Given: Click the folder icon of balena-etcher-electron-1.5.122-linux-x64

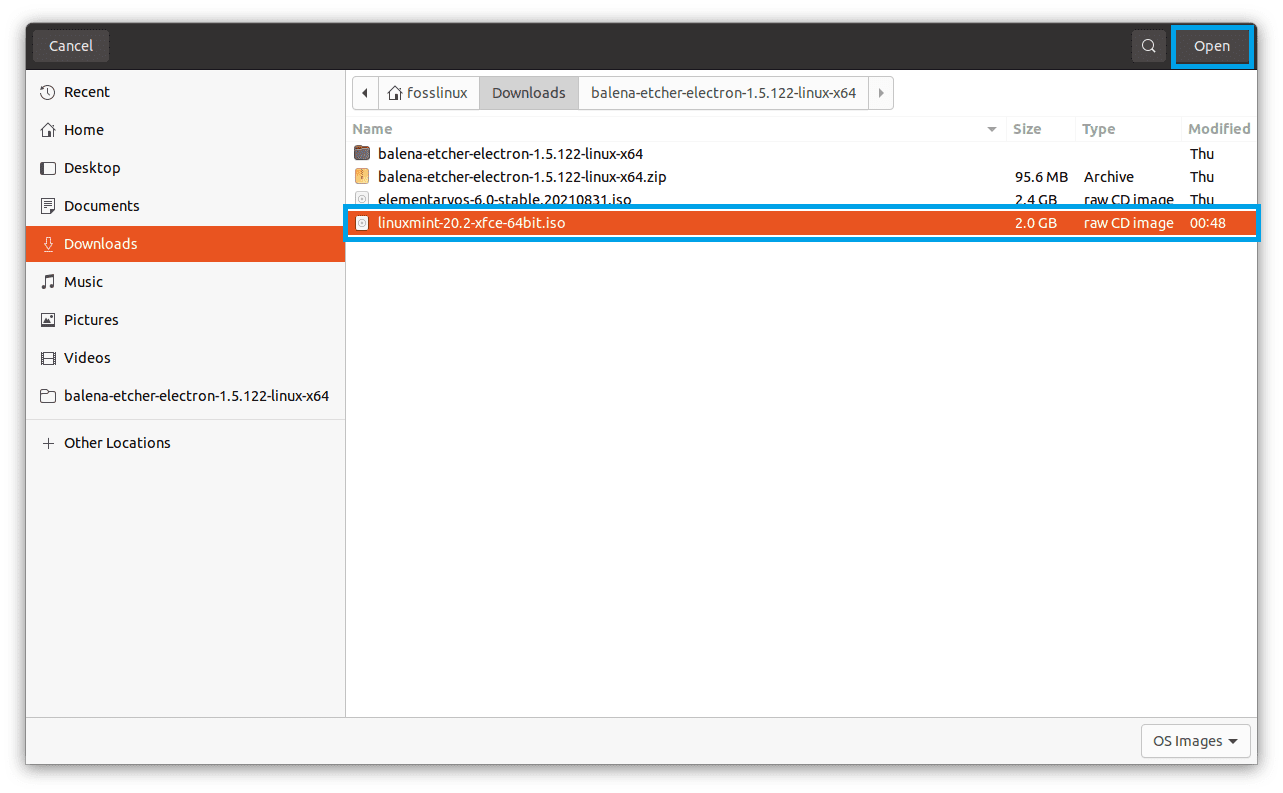Looking at the screenshot, I should click(x=362, y=154).
